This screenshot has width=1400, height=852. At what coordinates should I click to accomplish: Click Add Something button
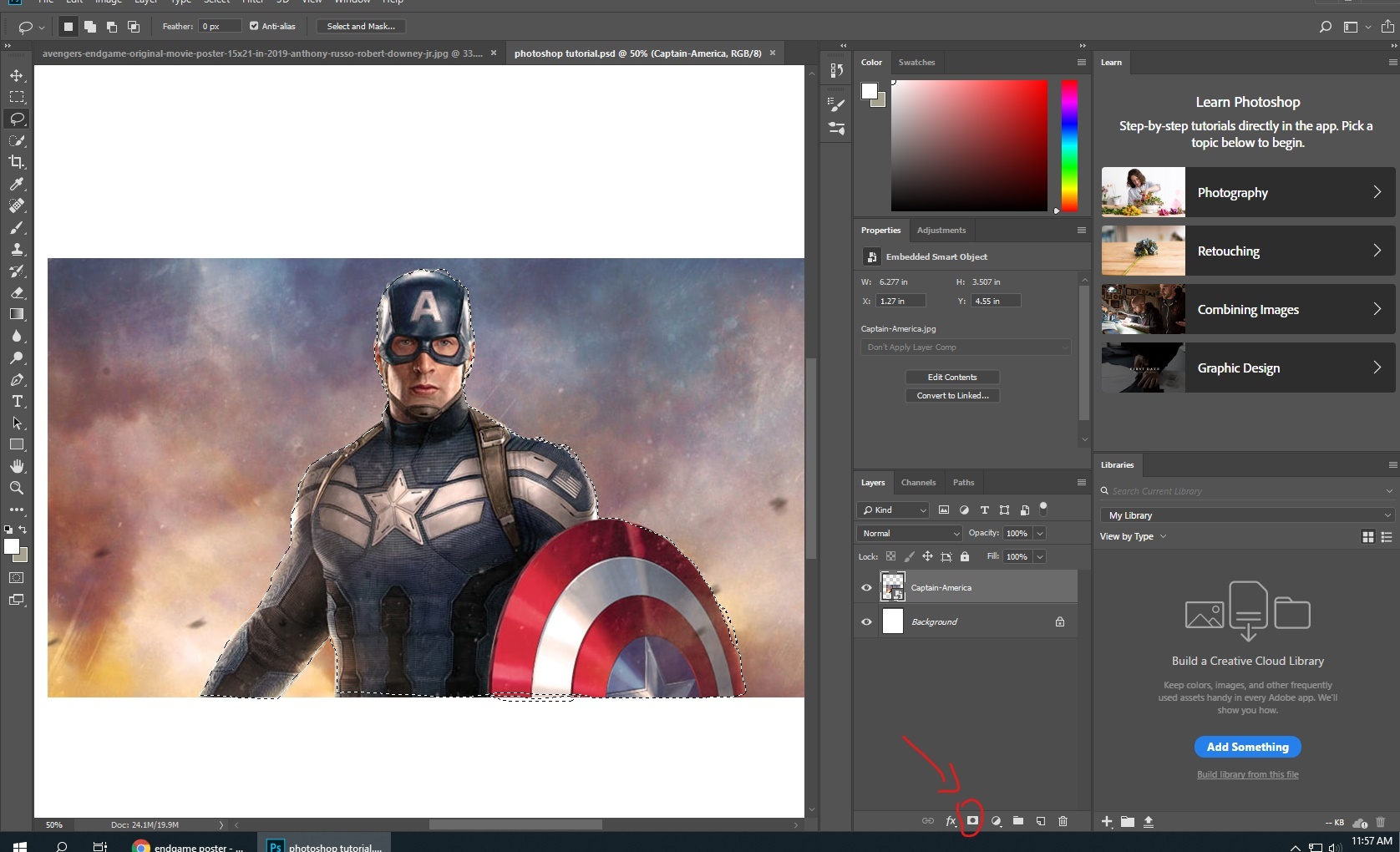1247,747
